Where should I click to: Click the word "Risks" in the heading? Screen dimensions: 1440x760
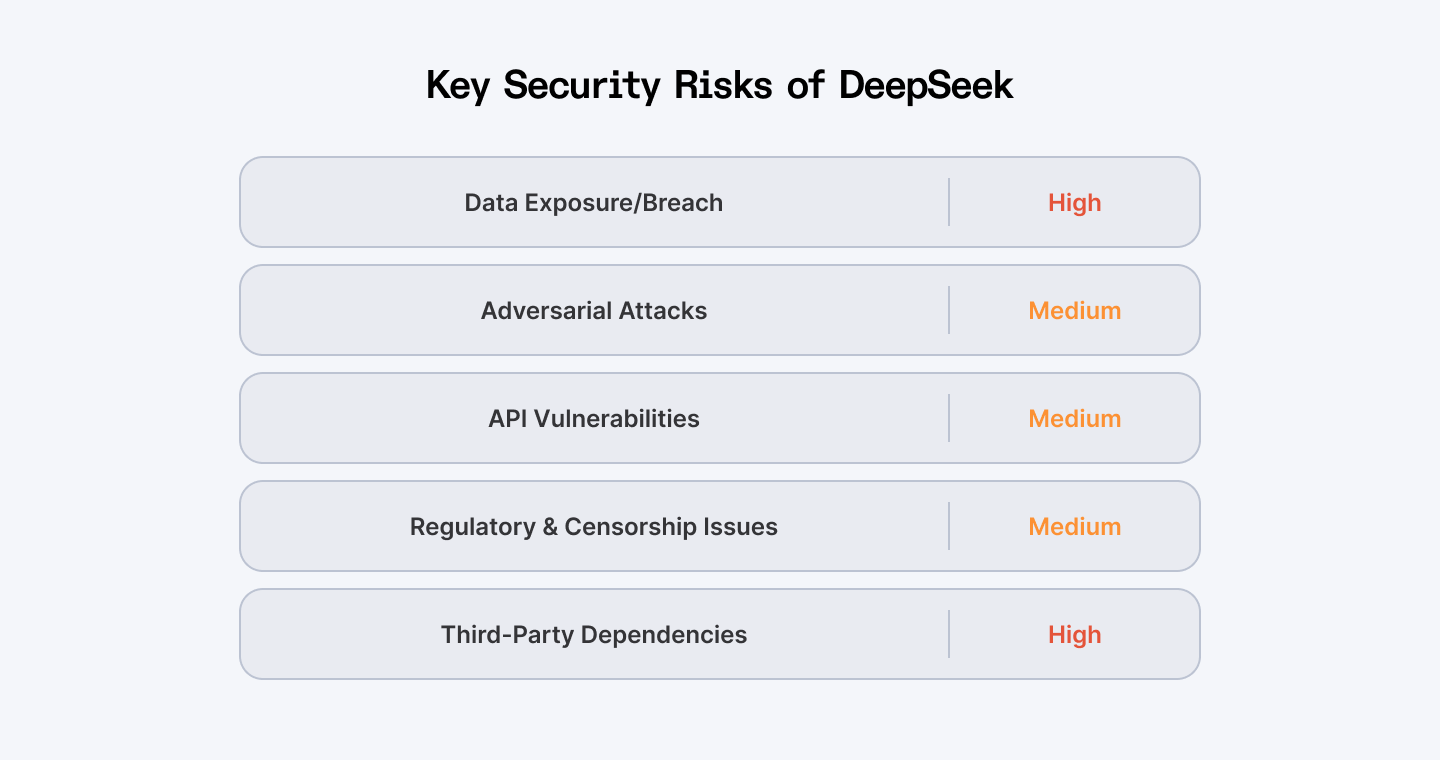[x=723, y=86]
